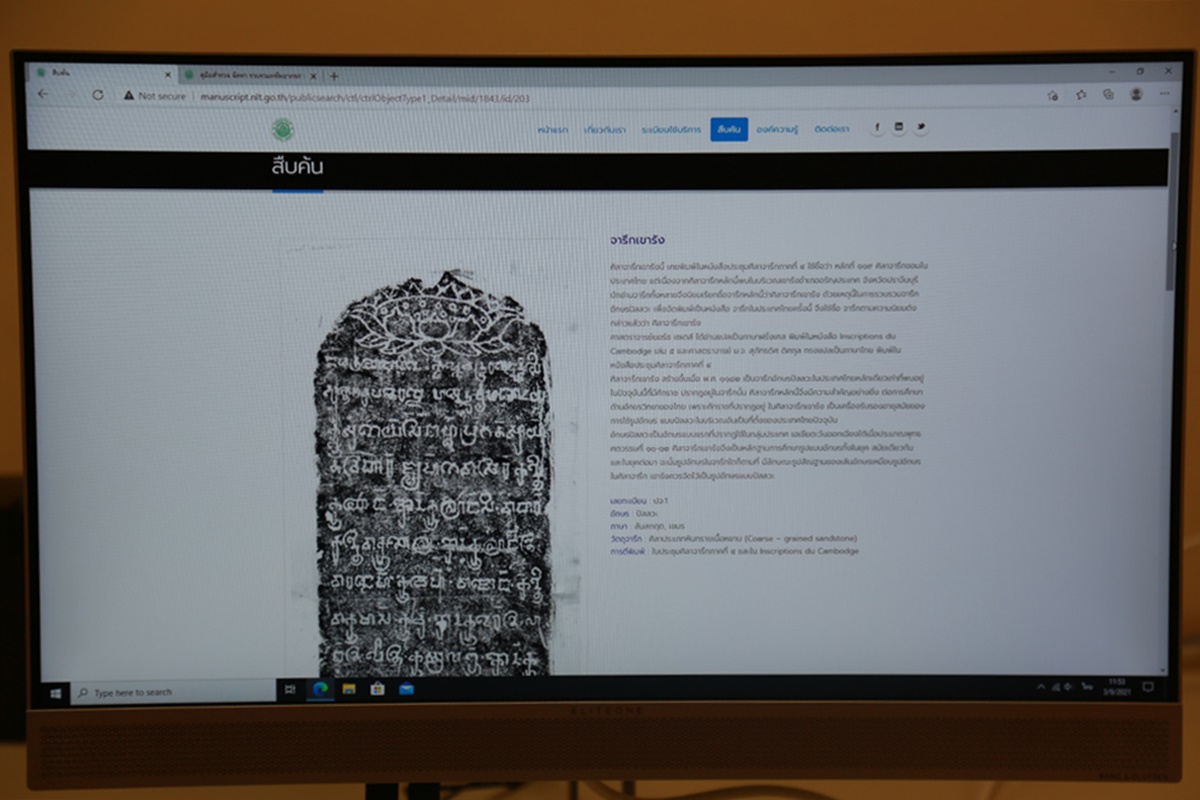Open the browser settings ellipsis menu
Viewport: 1200px width, 800px height.
click(1163, 94)
